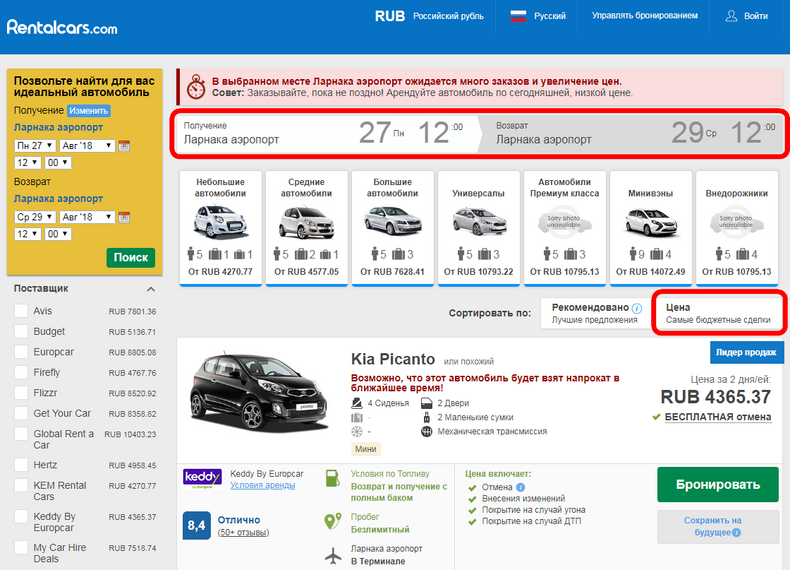Click the Russian flag icon

tap(518, 16)
